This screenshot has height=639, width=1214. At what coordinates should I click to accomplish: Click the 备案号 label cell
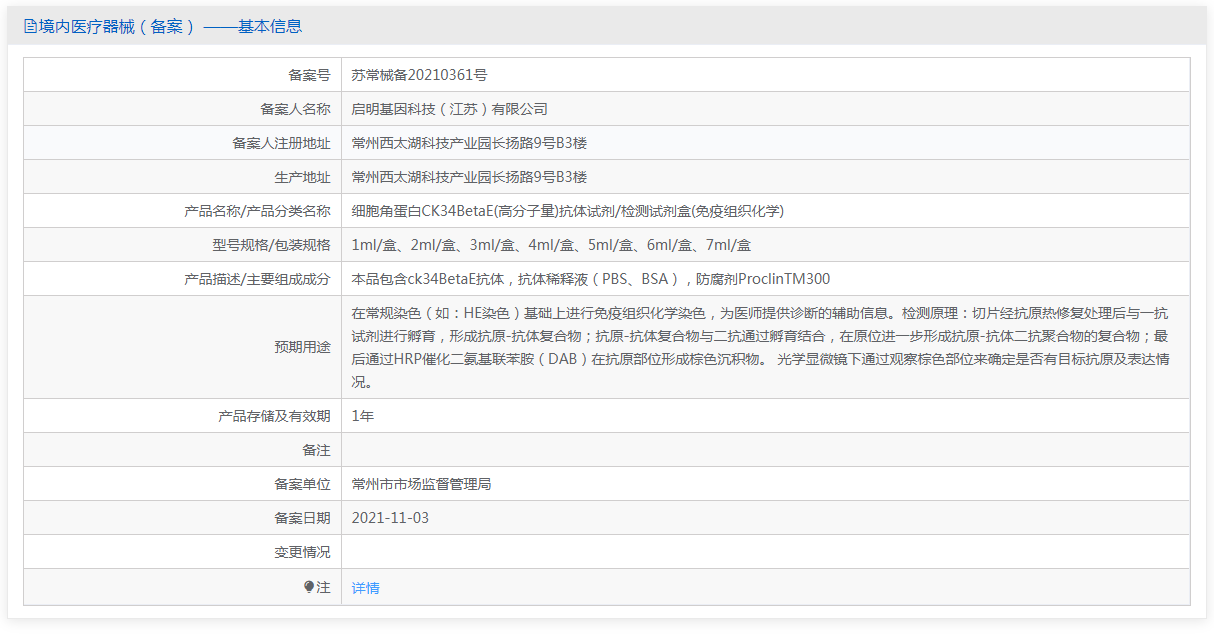[x=183, y=75]
